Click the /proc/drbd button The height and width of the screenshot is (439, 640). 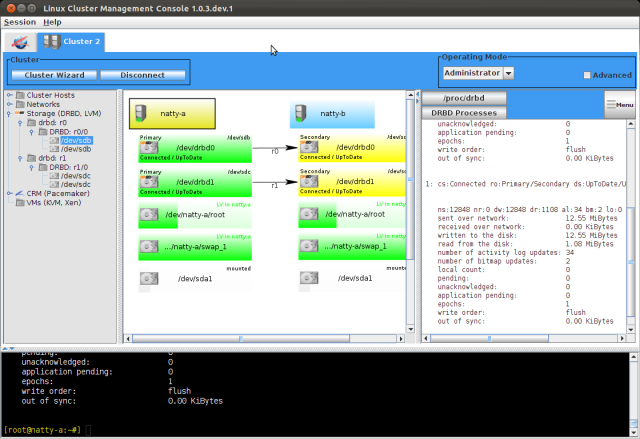pos(464,98)
